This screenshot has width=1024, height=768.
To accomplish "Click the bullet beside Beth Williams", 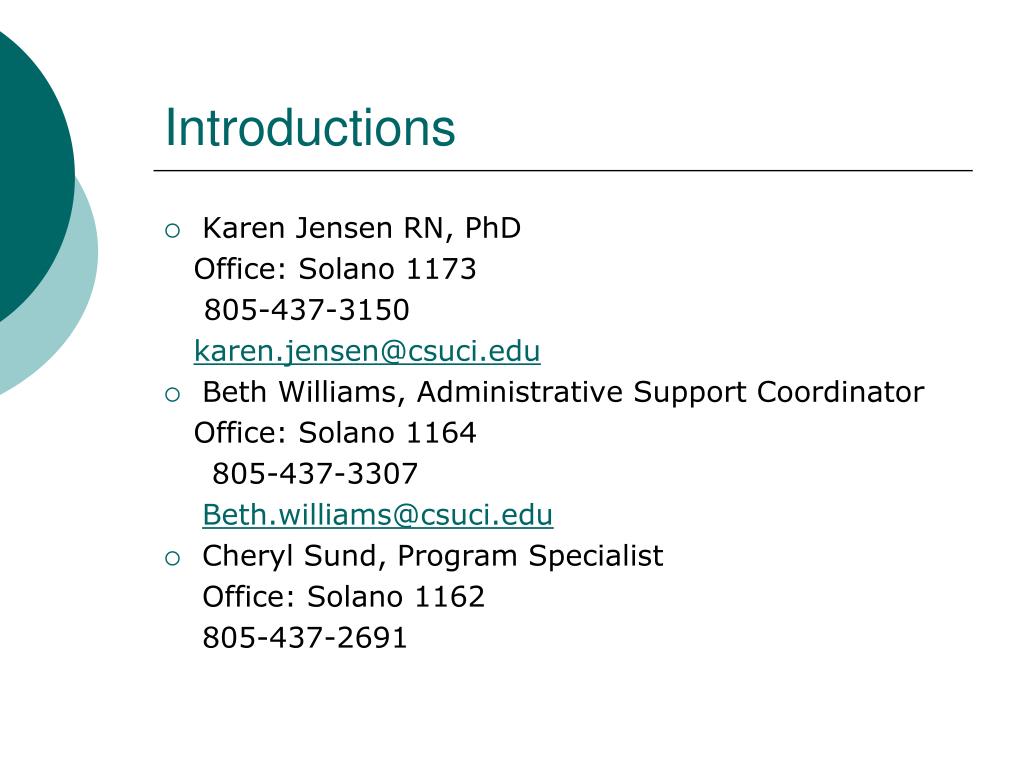I will click(x=172, y=394).
